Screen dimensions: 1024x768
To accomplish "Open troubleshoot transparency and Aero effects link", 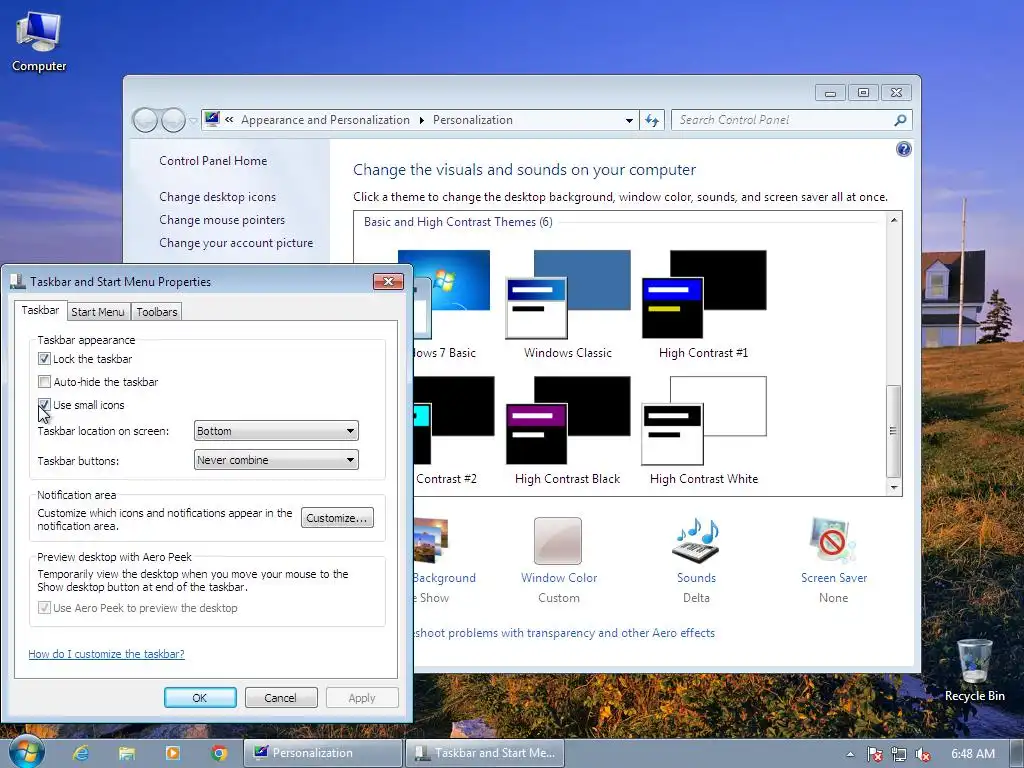I will (x=565, y=633).
